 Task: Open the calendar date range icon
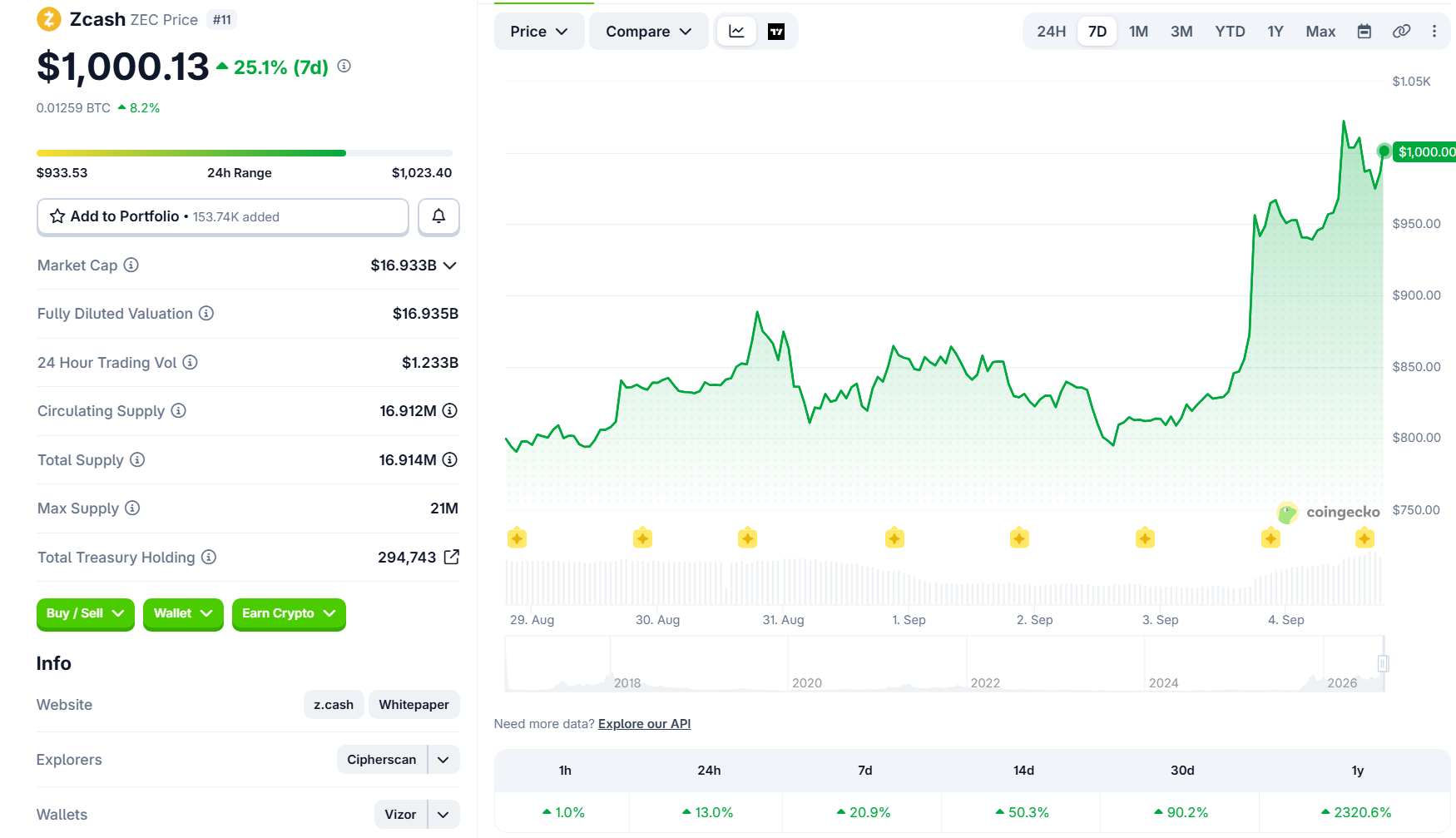1364,32
